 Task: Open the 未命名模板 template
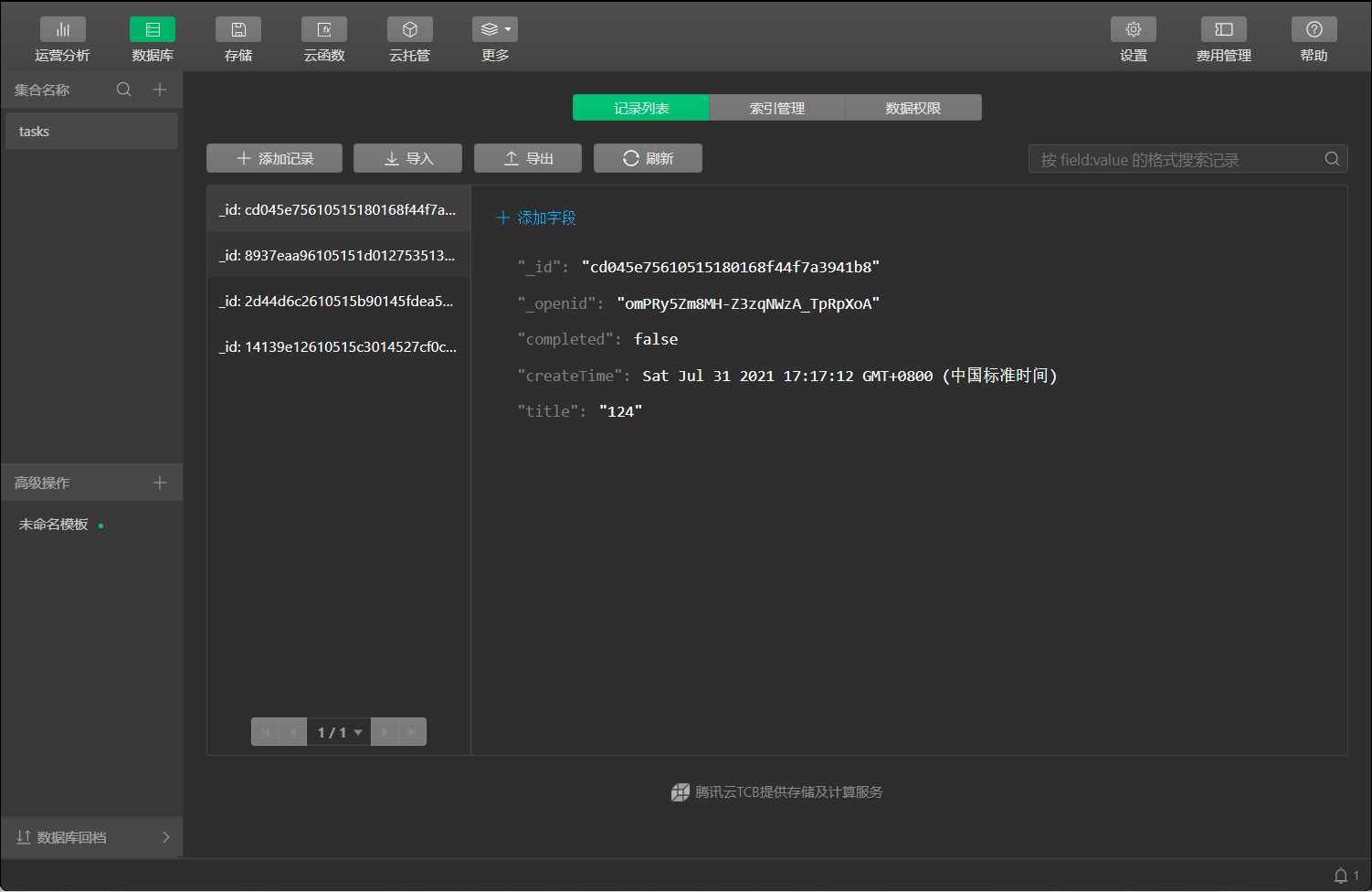54,525
